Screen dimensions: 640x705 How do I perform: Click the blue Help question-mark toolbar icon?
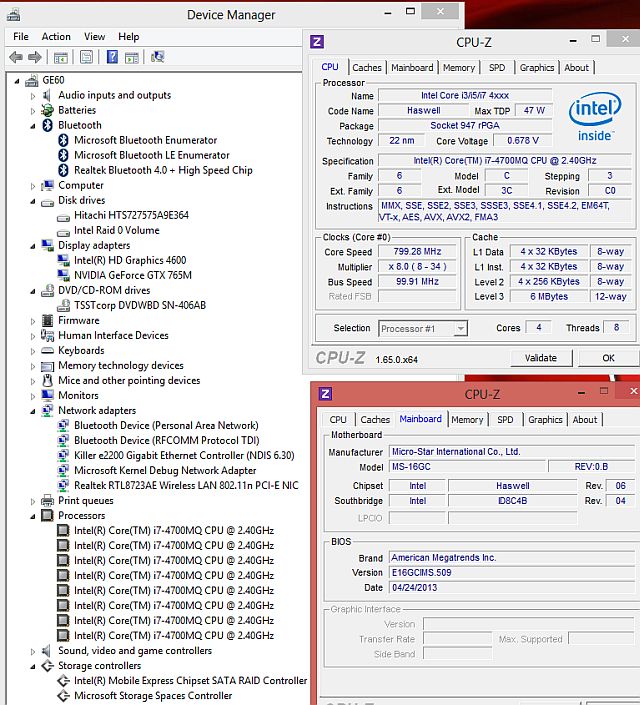tap(112, 57)
